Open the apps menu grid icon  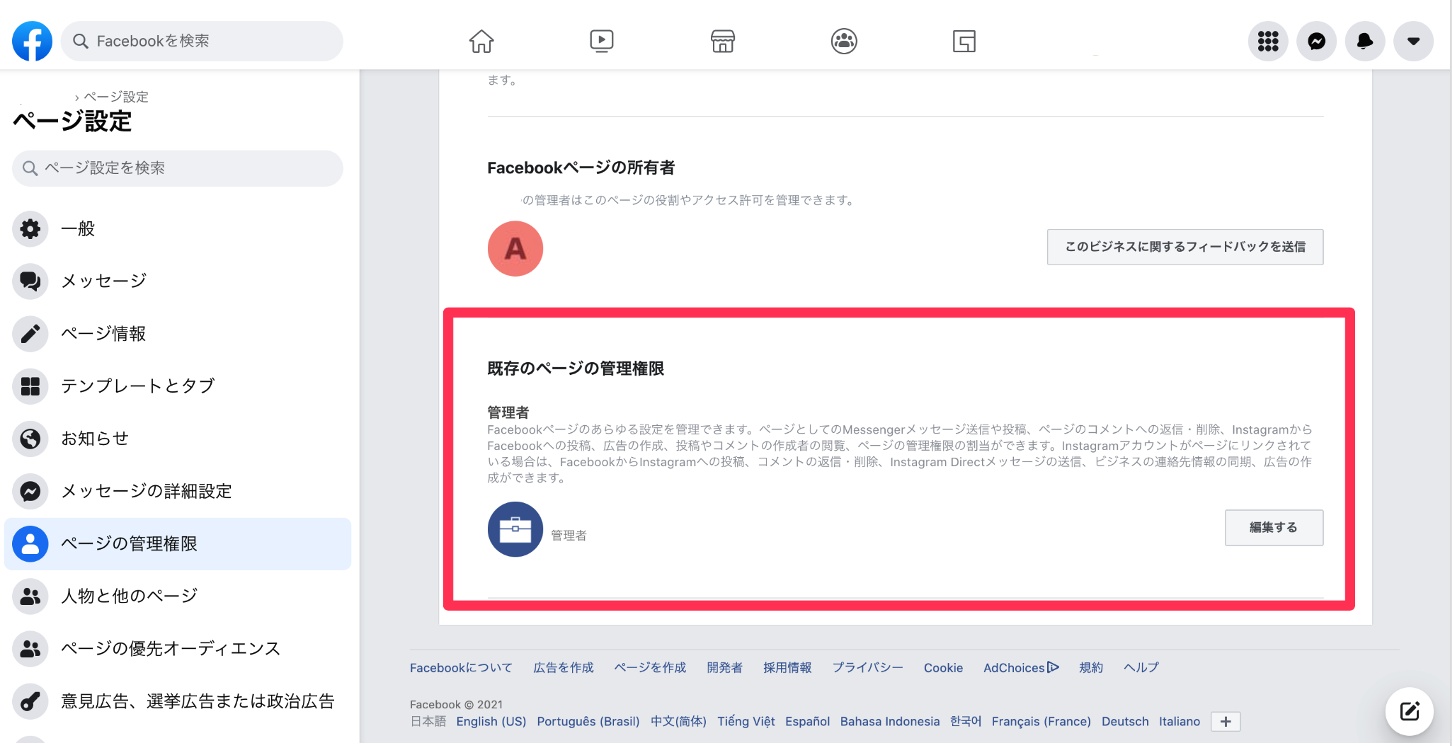1268,41
